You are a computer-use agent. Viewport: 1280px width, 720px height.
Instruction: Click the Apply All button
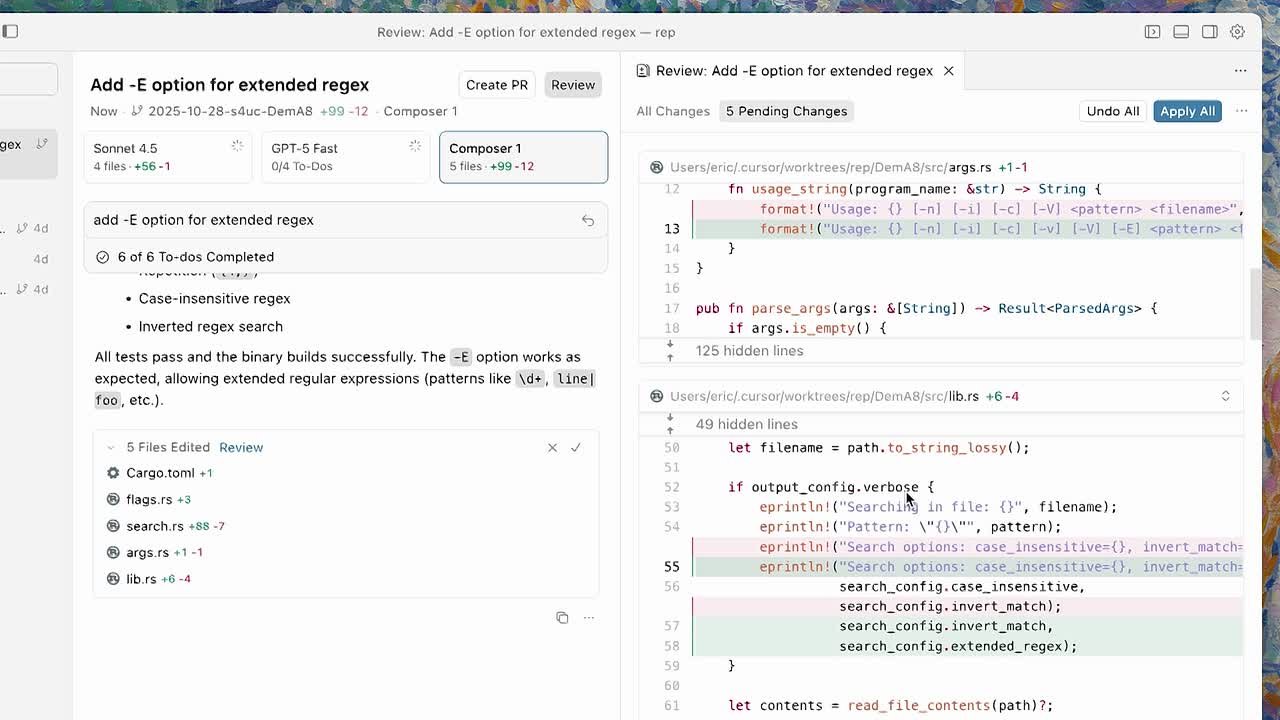tap(1187, 111)
